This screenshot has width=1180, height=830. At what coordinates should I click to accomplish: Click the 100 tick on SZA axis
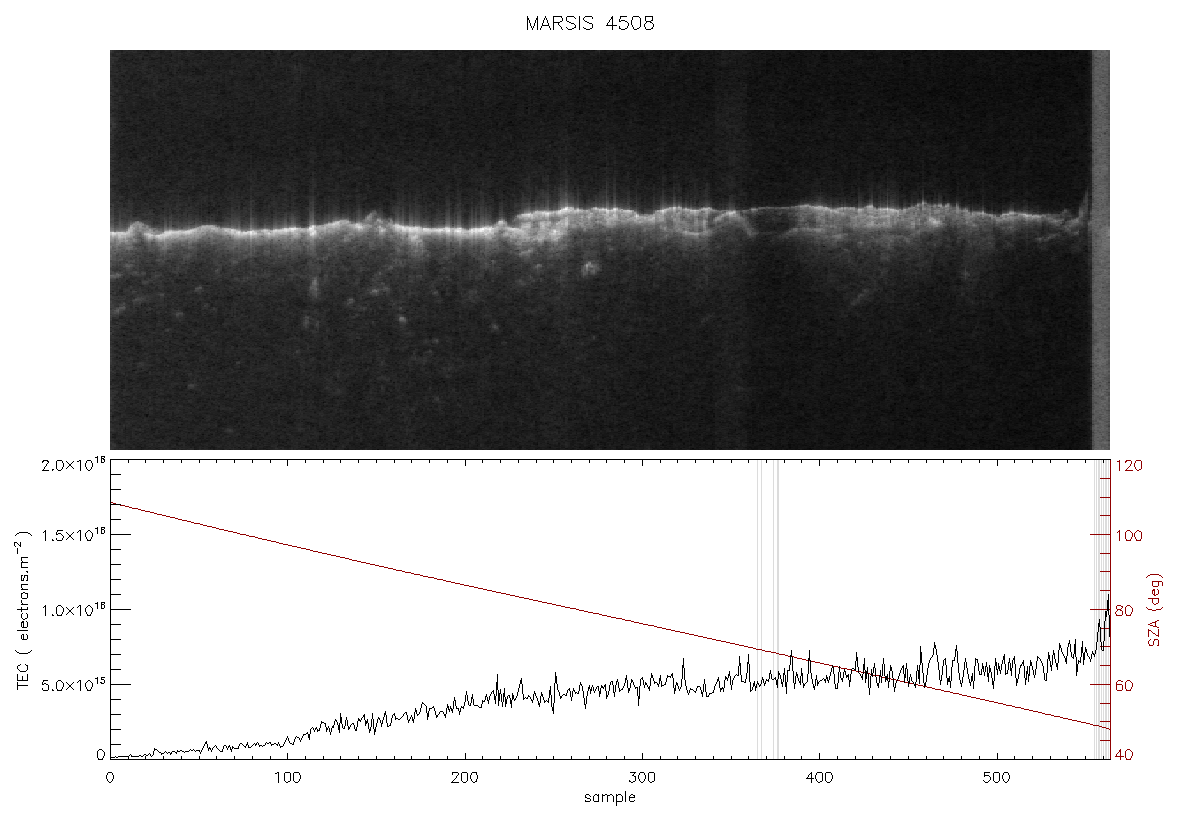(x=1129, y=536)
